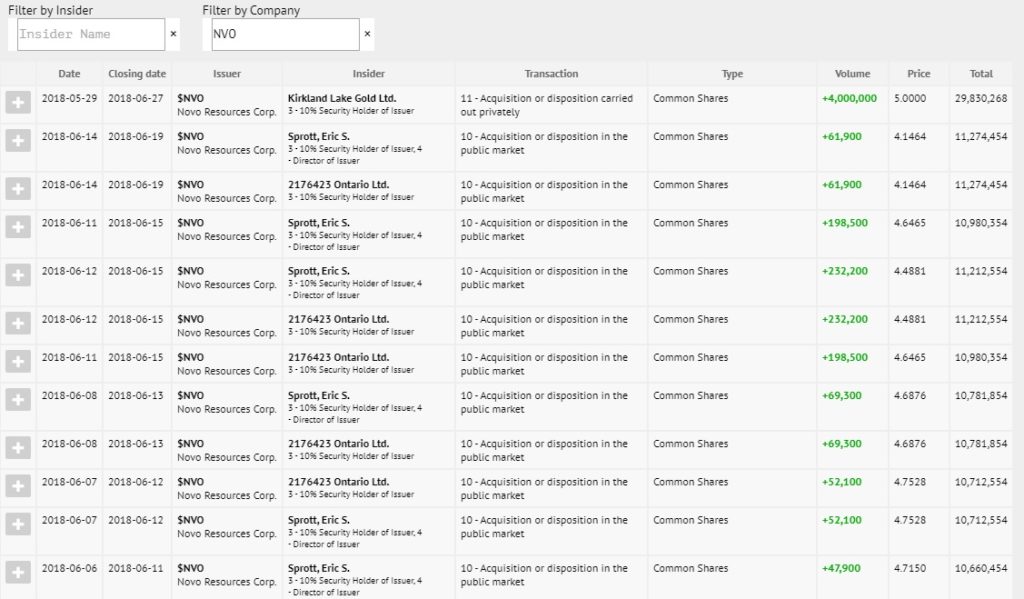Sort by the Type column header
The height and width of the screenshot is (599, 1024).
[x=732, y=74]
